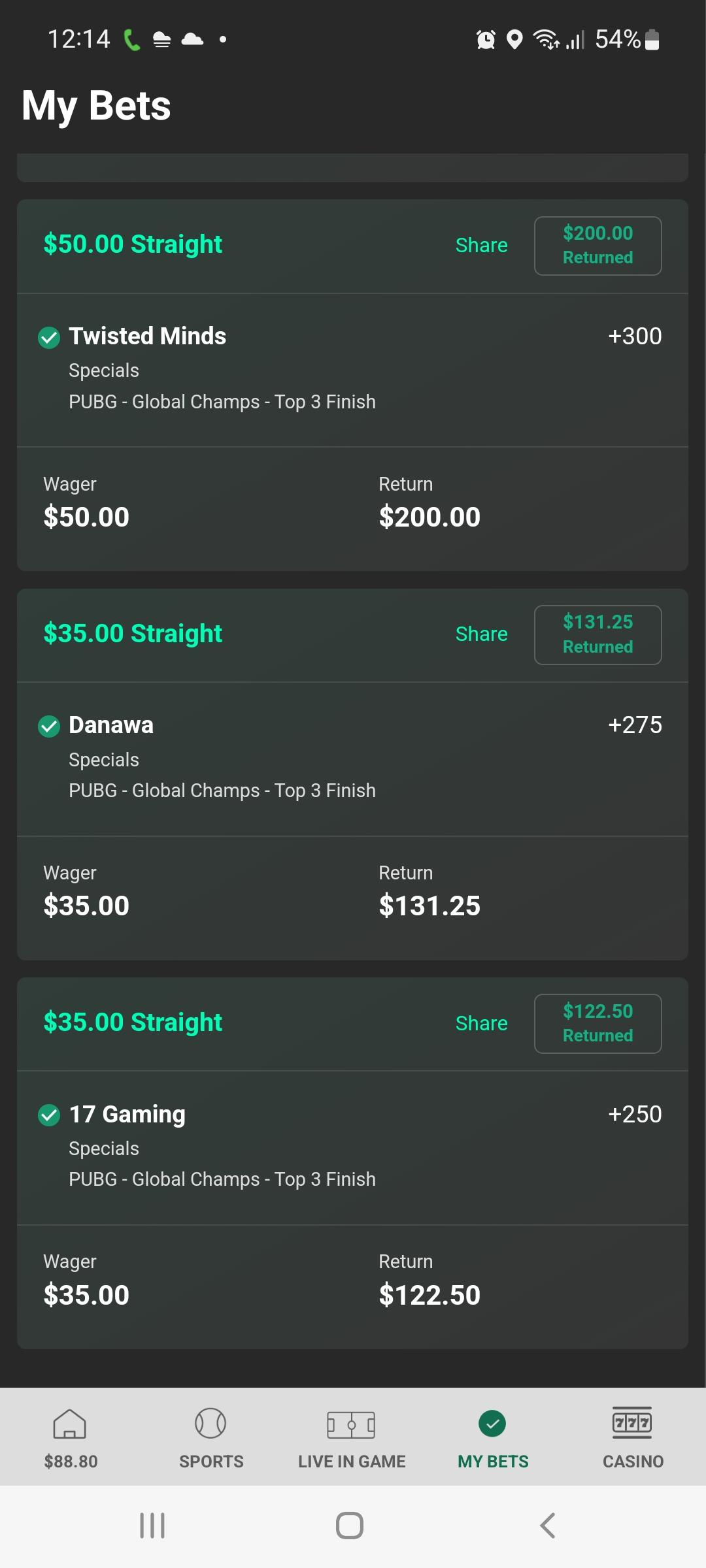Image resolution: width=706 pixels, height=1568 pixels.
Task: Tap the green checkmark beside 17 Gaming
Action: [x=49, y=1115]
